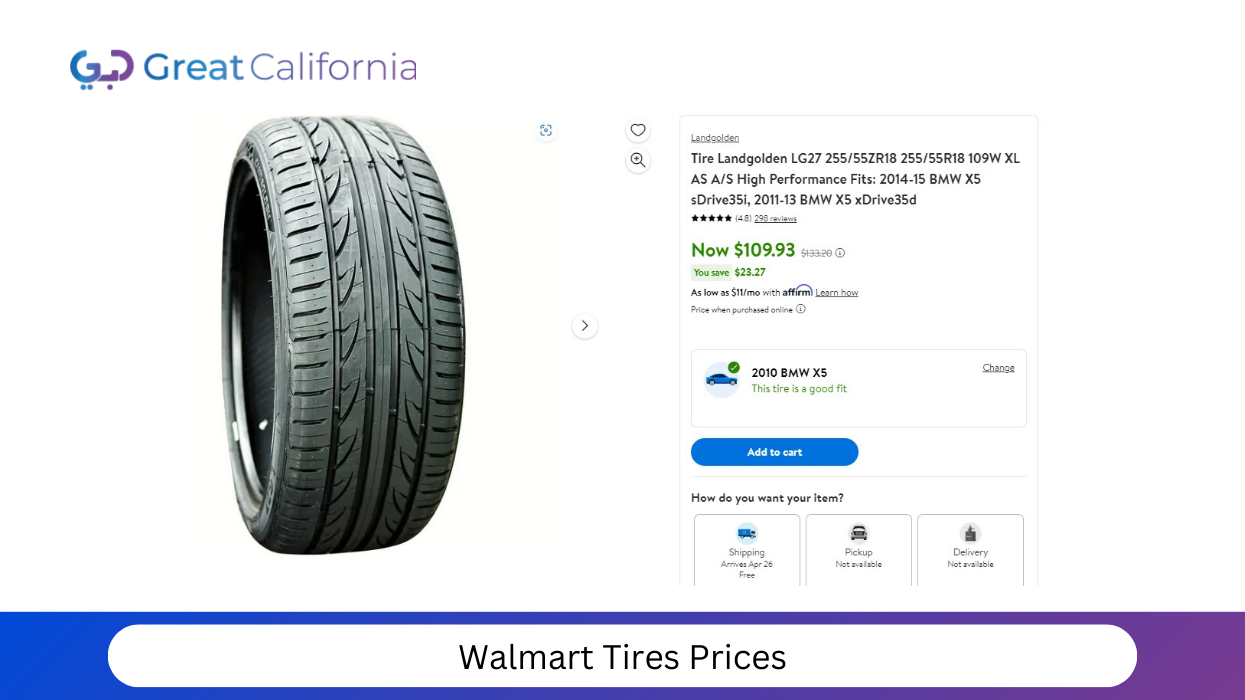1245x700 pixels.
Task: Select the Pickup fulfillment option
Action: [x=858, y=549]
